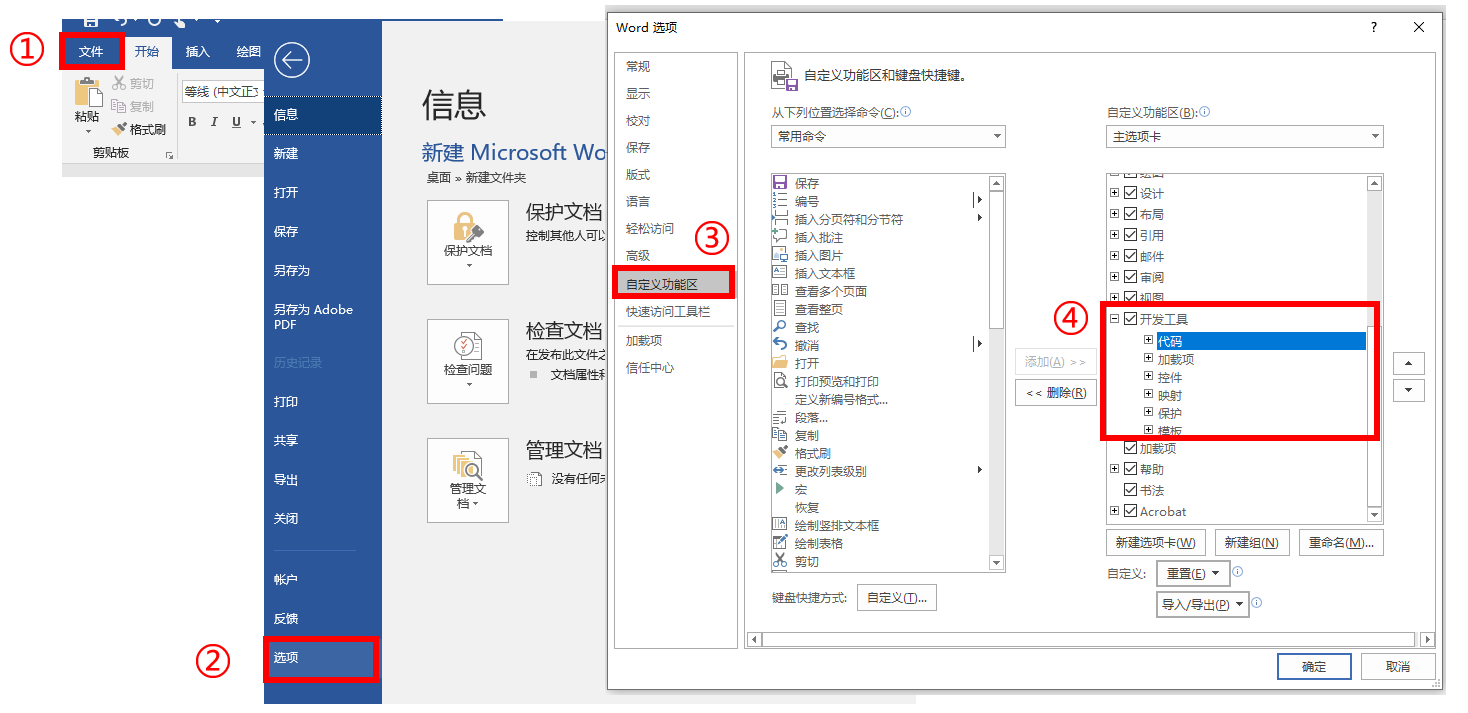Switch to the 插入 ribbon tab
The image size is (1468, 713).
pos(198,51)
